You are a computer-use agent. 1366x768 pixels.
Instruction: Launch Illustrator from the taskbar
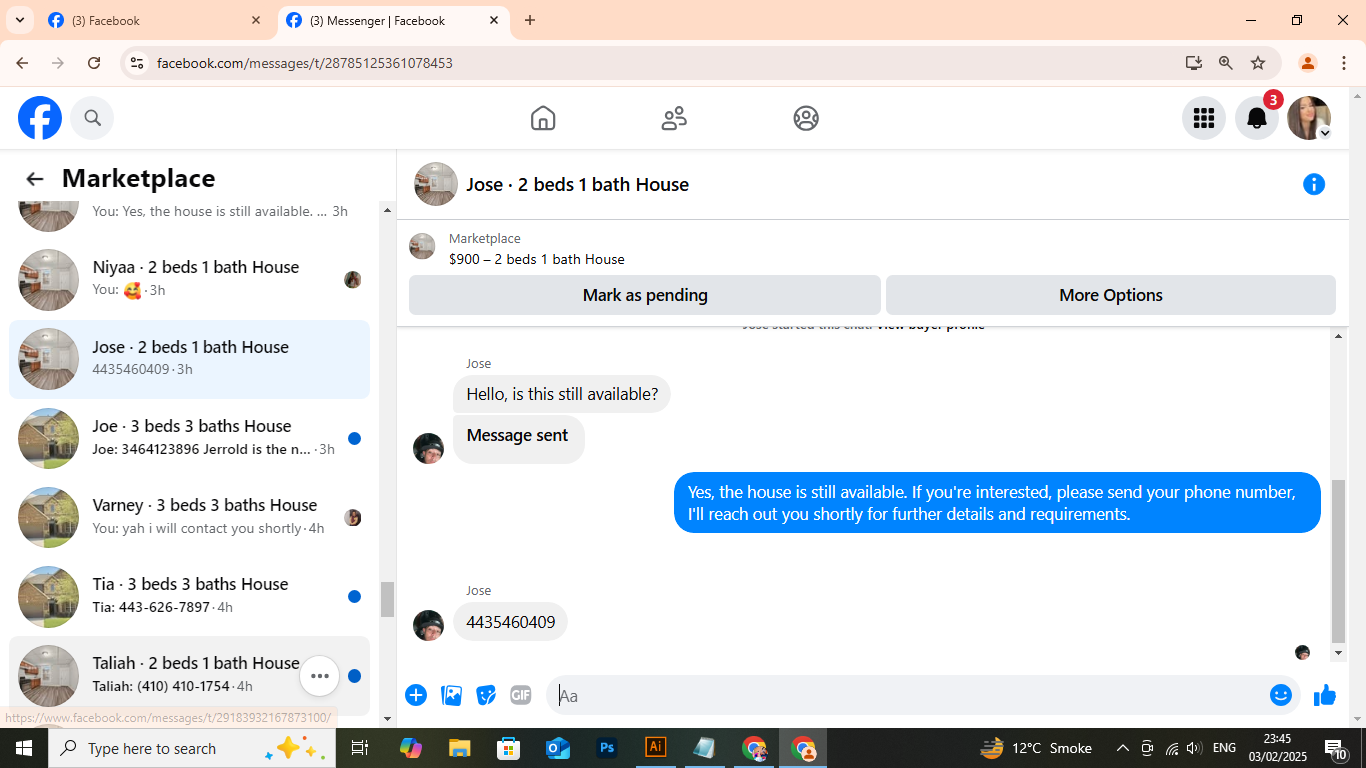[x=656, y=748]
